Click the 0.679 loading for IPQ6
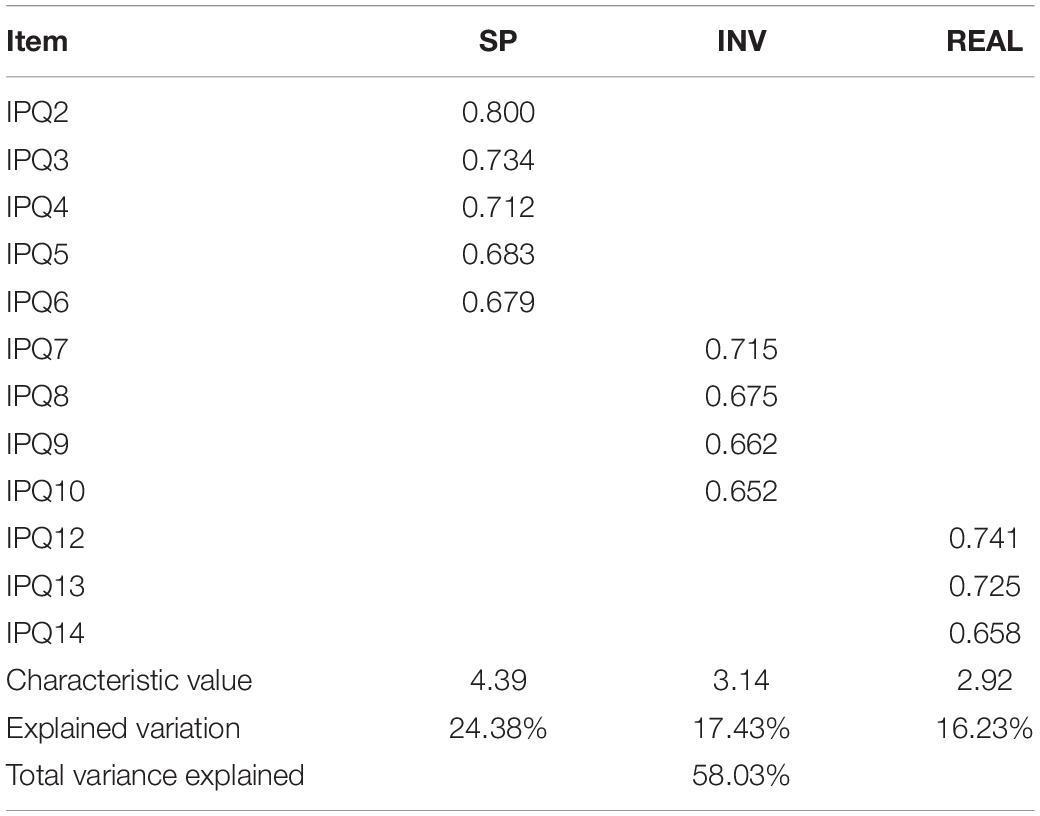The image size is (1040, 816). 498,302
